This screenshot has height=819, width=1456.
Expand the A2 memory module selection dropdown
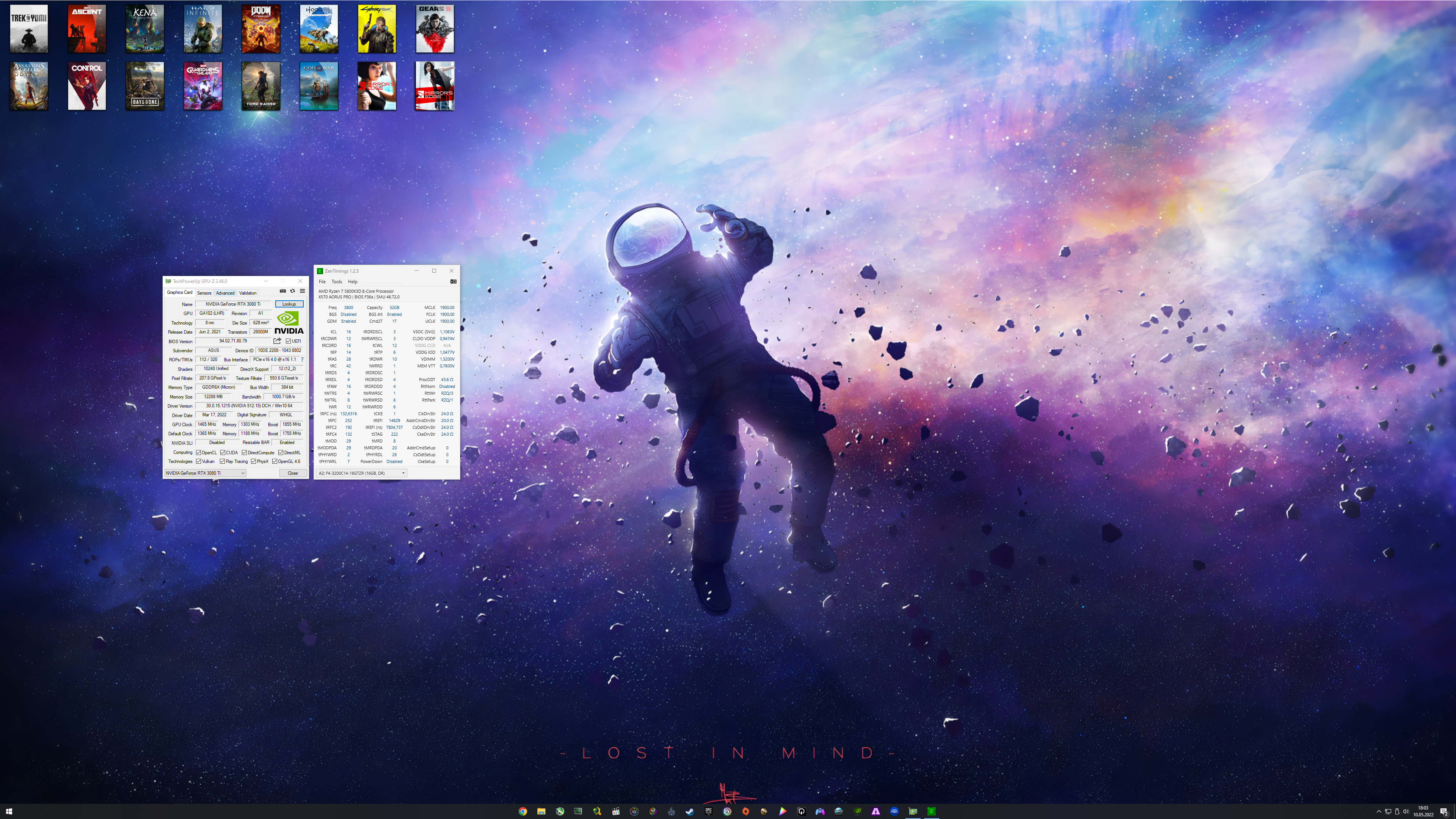click(x=361, y=473)
